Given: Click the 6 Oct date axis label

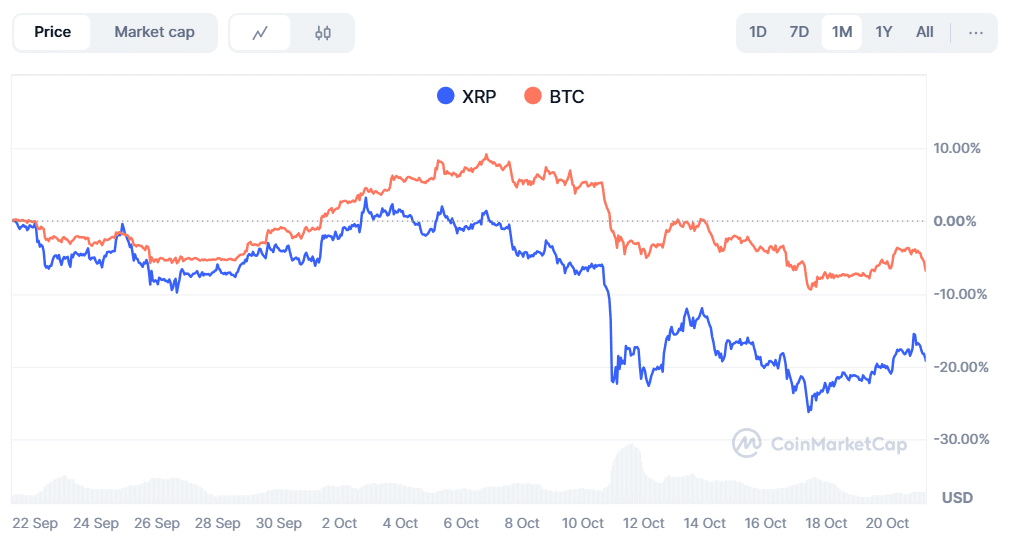Looking at the screenshot, I should pos(461,523).
